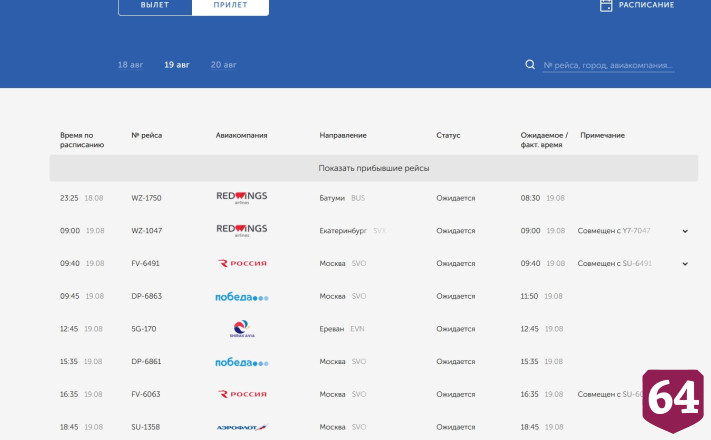Click note Совмещен с Y7-7047

pos(614,231)
